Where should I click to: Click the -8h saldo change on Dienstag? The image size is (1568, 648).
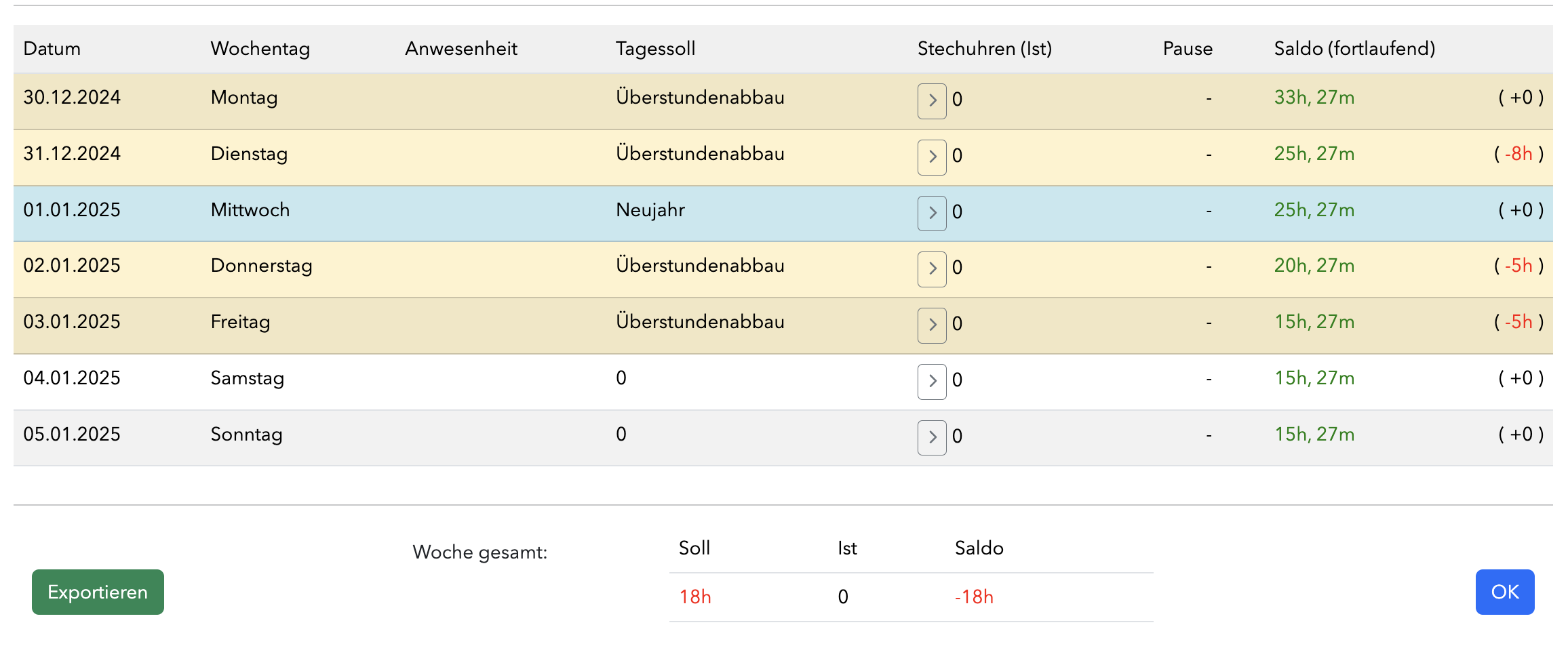point(1518,154)
